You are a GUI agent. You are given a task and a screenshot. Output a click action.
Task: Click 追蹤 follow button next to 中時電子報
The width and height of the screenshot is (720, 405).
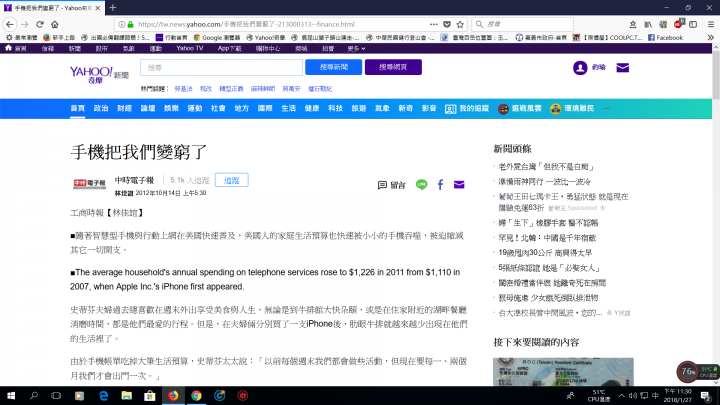[x=231, y=180]
